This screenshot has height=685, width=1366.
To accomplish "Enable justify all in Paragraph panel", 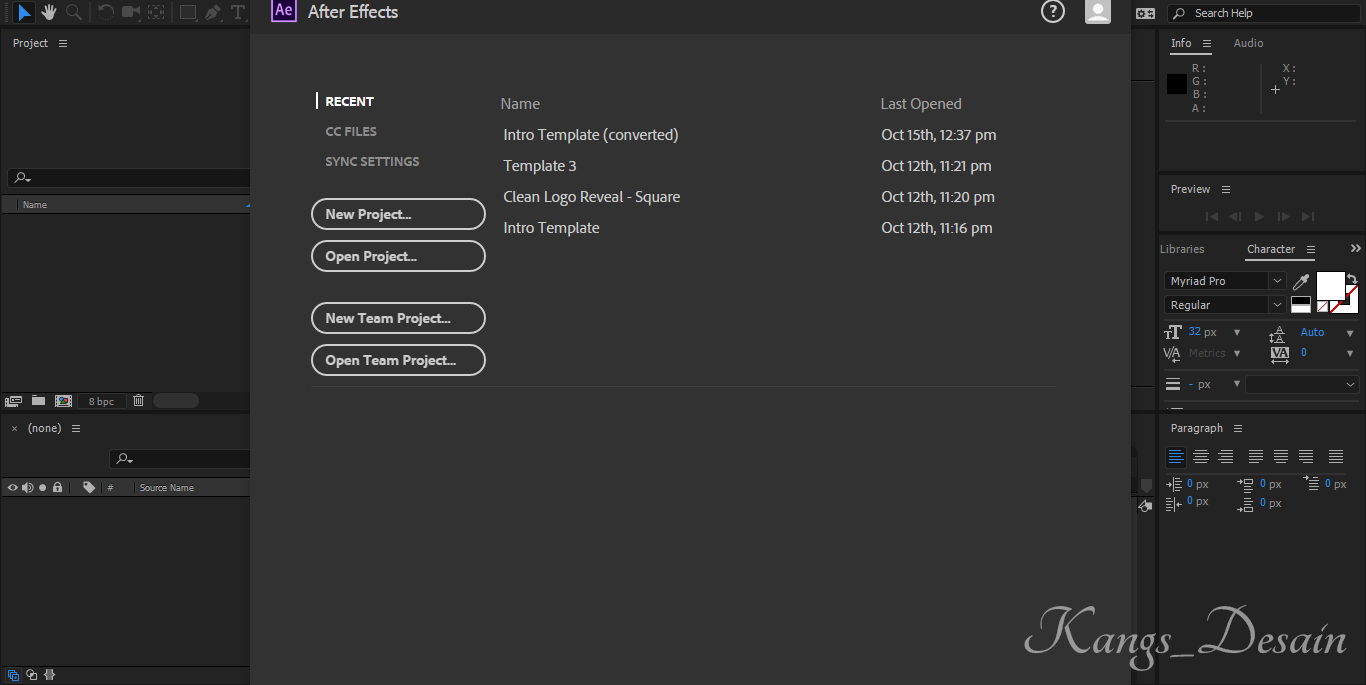I will (x=1336, y=456).
